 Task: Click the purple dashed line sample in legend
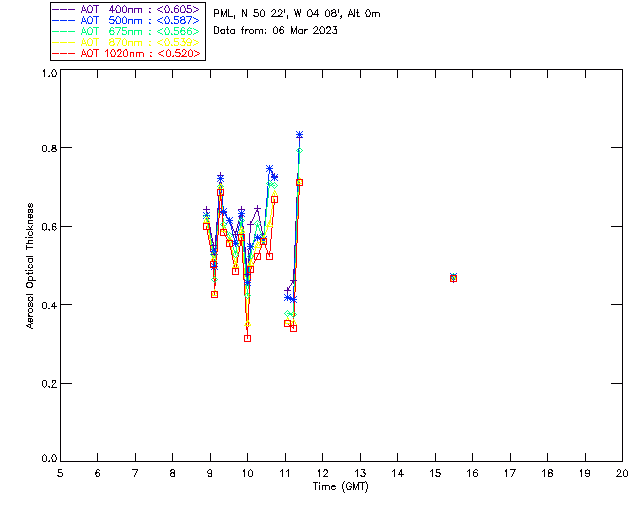[x=64, y=10]
